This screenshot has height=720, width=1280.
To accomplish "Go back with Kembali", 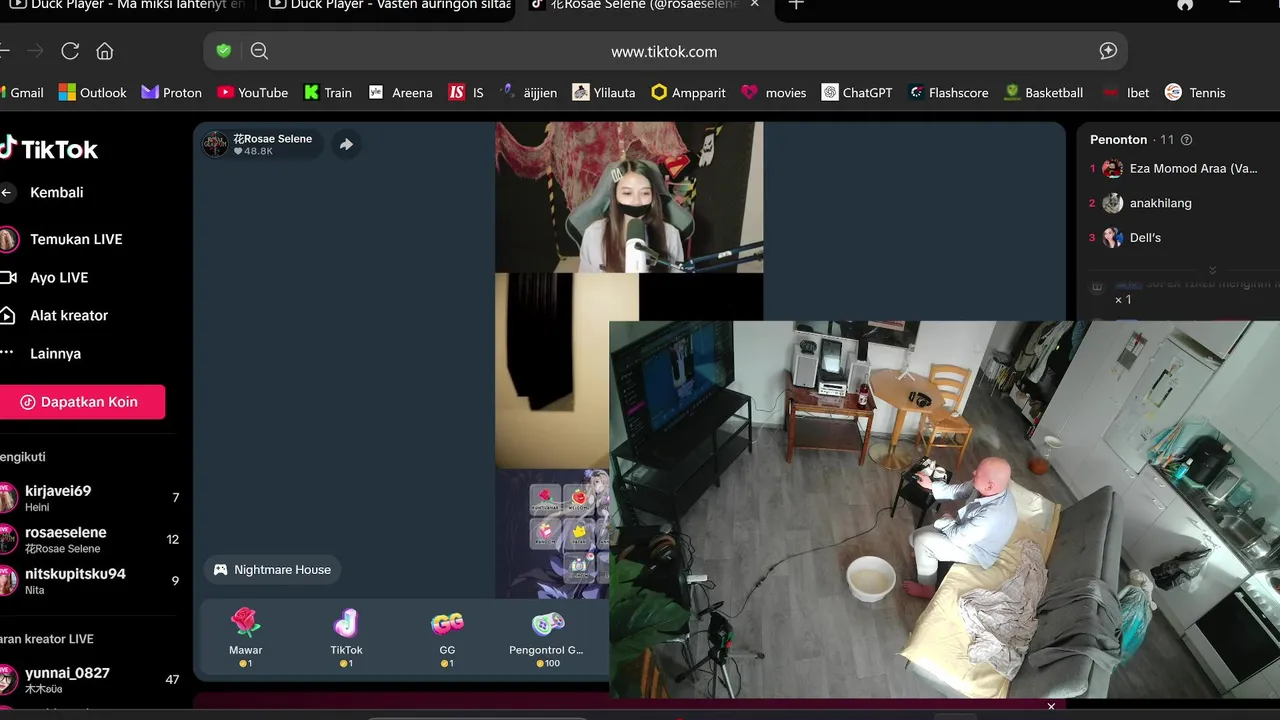I will tap(44, 192).
